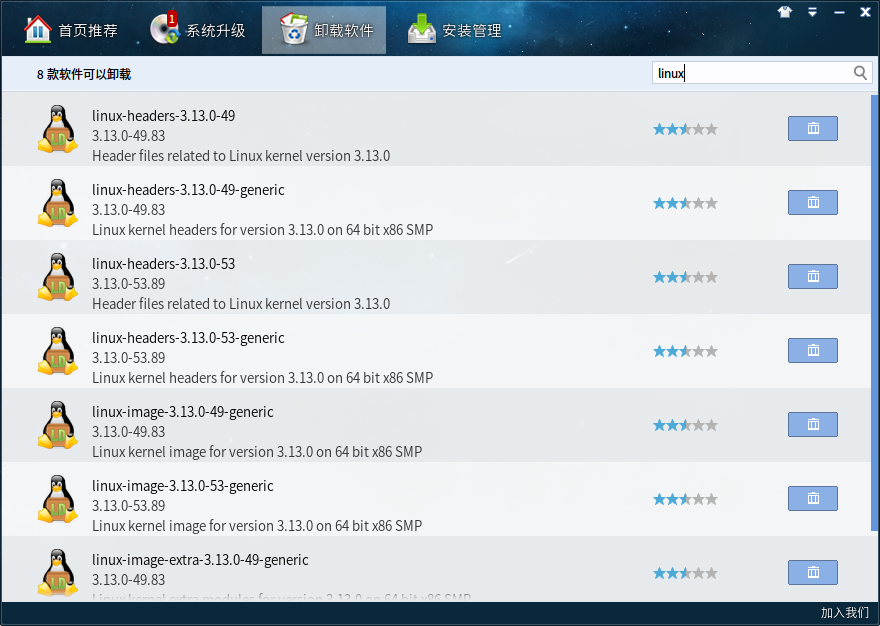Click star rating of linux-headers-3.13.0-53
The height and width of the screenshot is (626, 880).
(685, 277)
